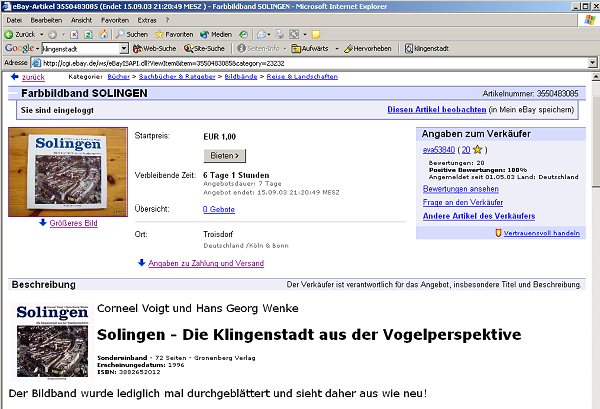
Task: Open the Reise & Landschaften category link
Action: pyautogui.click(x=302, y=77)
